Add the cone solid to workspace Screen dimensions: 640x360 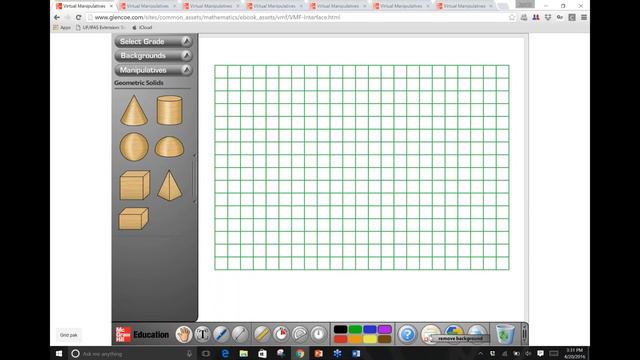[134, 110]
